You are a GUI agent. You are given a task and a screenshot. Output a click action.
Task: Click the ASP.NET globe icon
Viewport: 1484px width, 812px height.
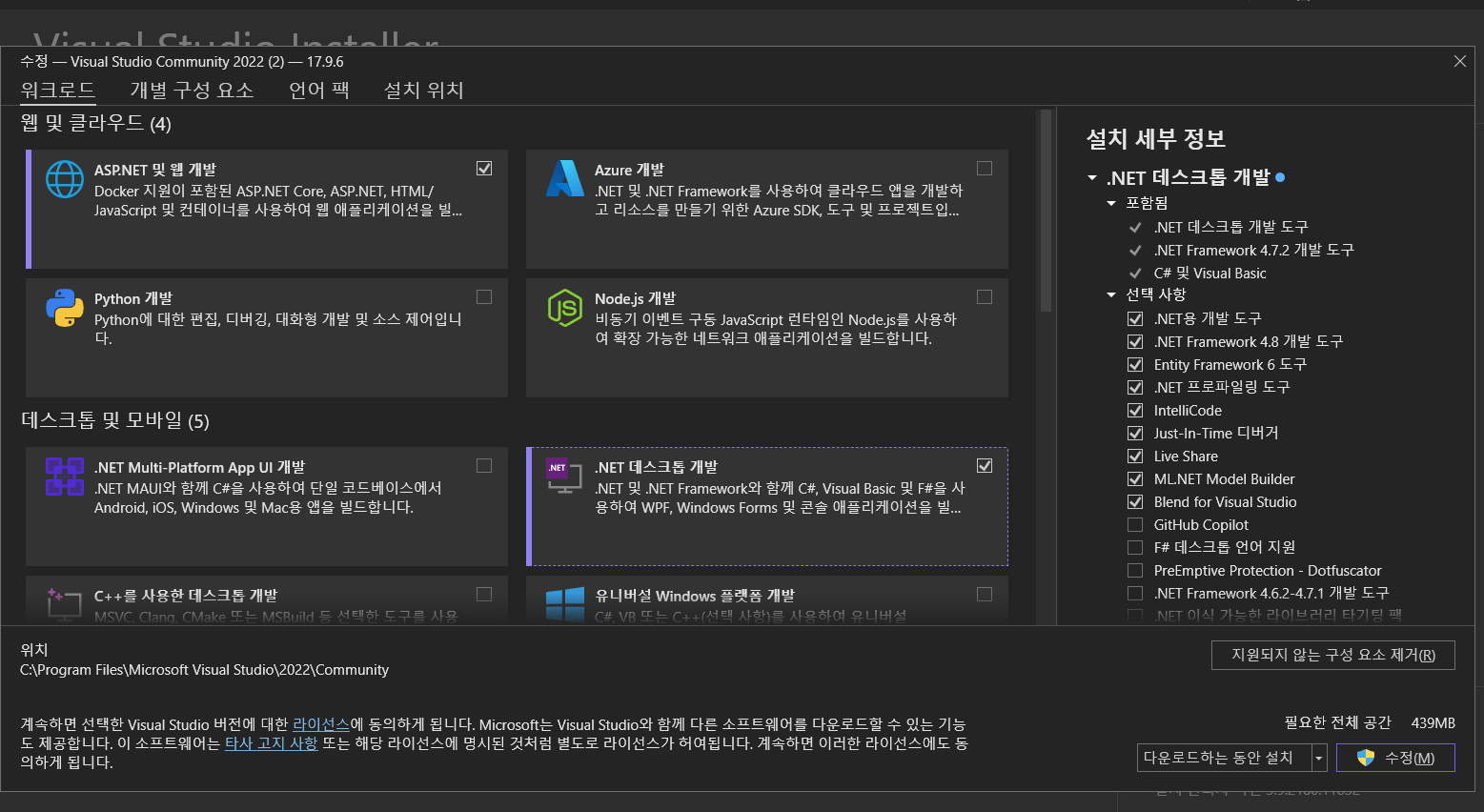[x=65, y=179]
